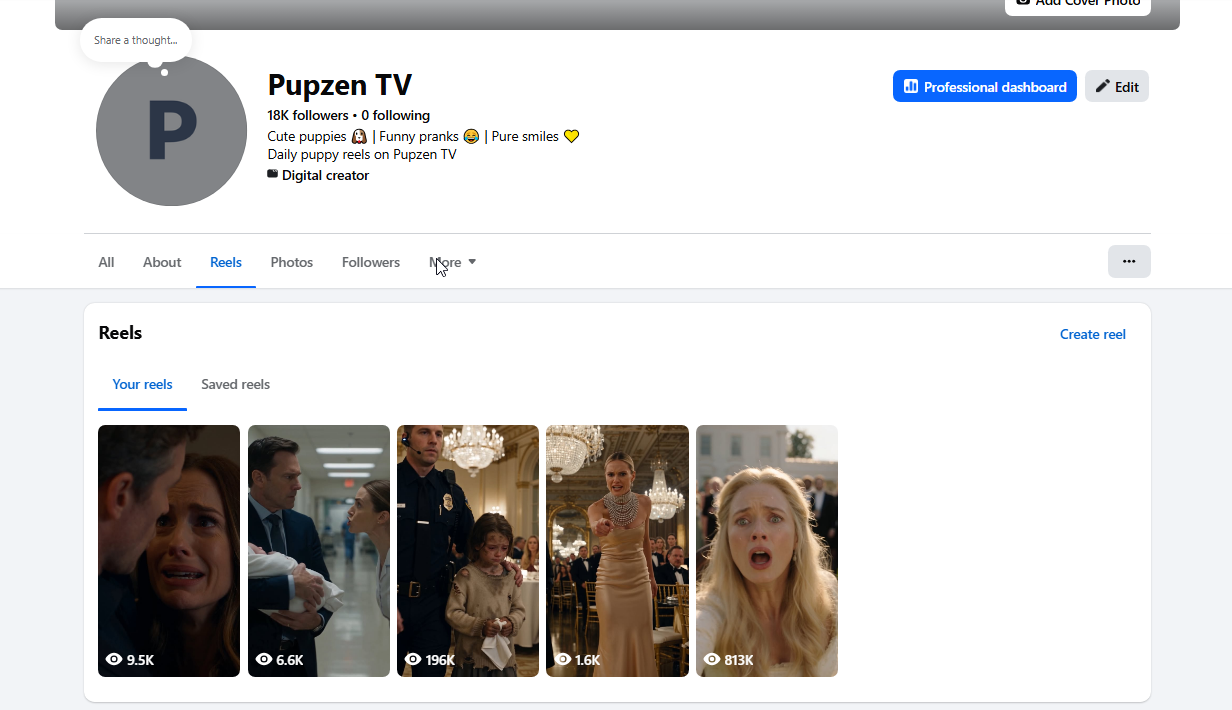Open the Share a thought bubble
Screen dimensions: 1232x710
136,40
